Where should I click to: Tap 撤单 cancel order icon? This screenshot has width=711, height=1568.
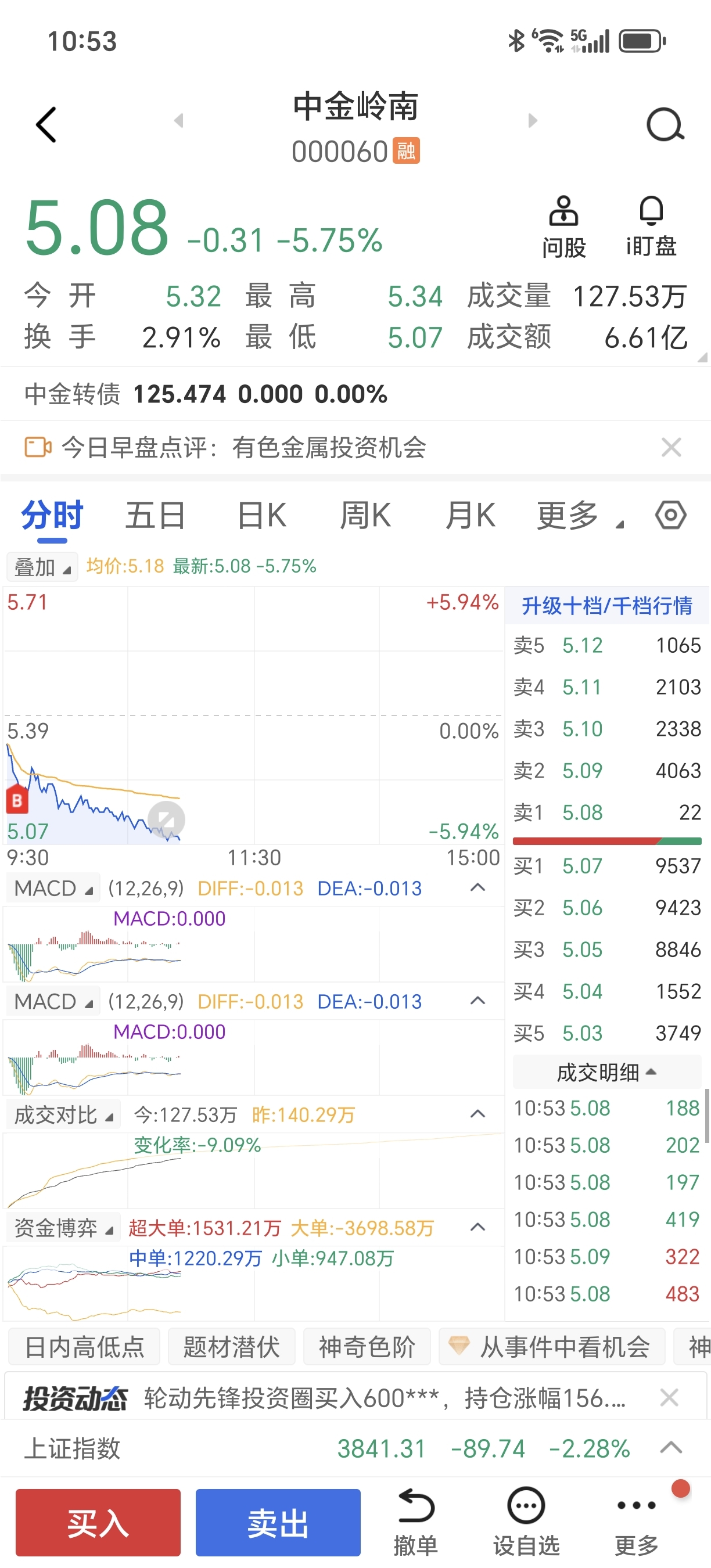coord(416,1522)
